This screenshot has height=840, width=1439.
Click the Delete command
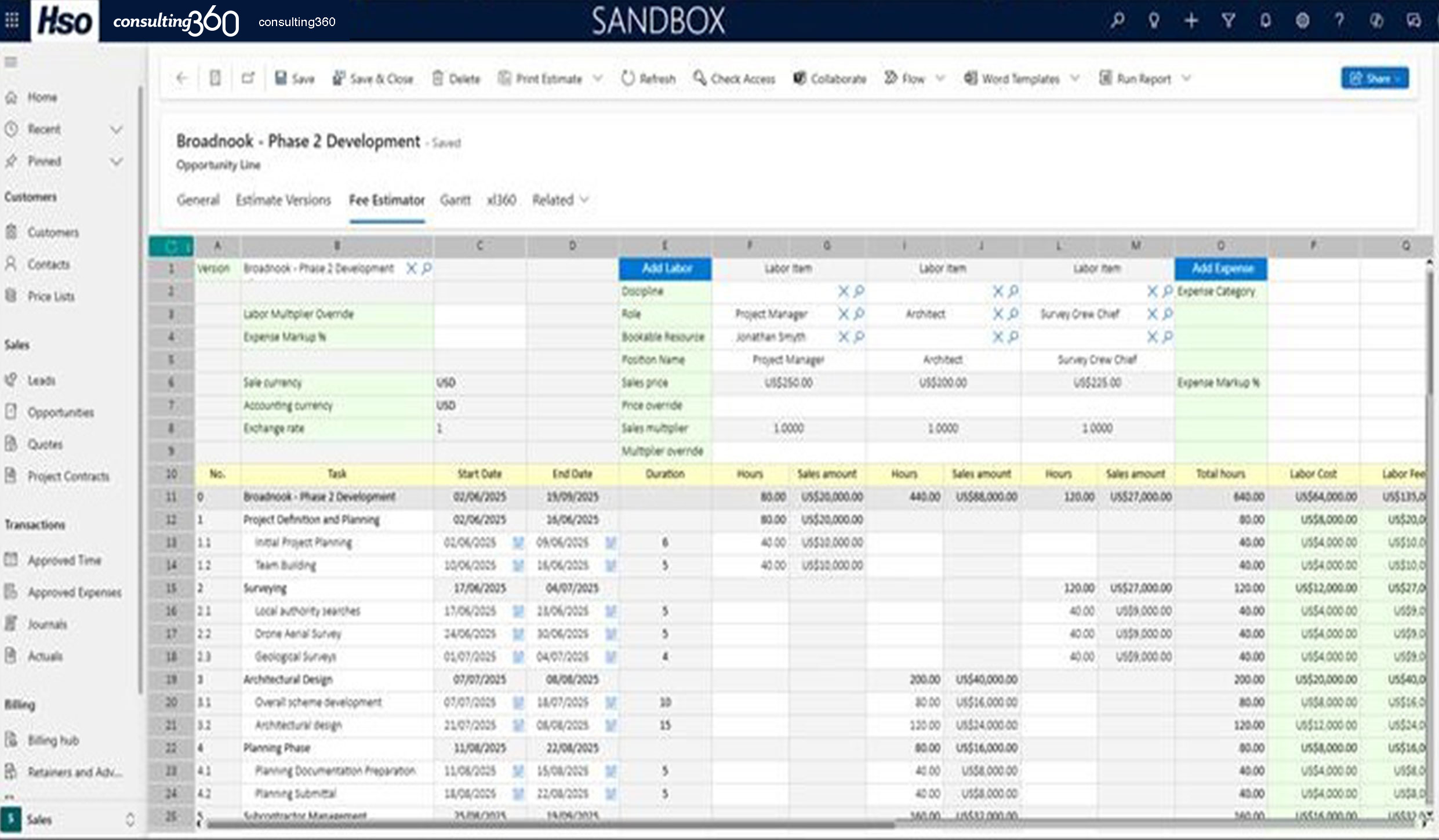click(457, 79)
